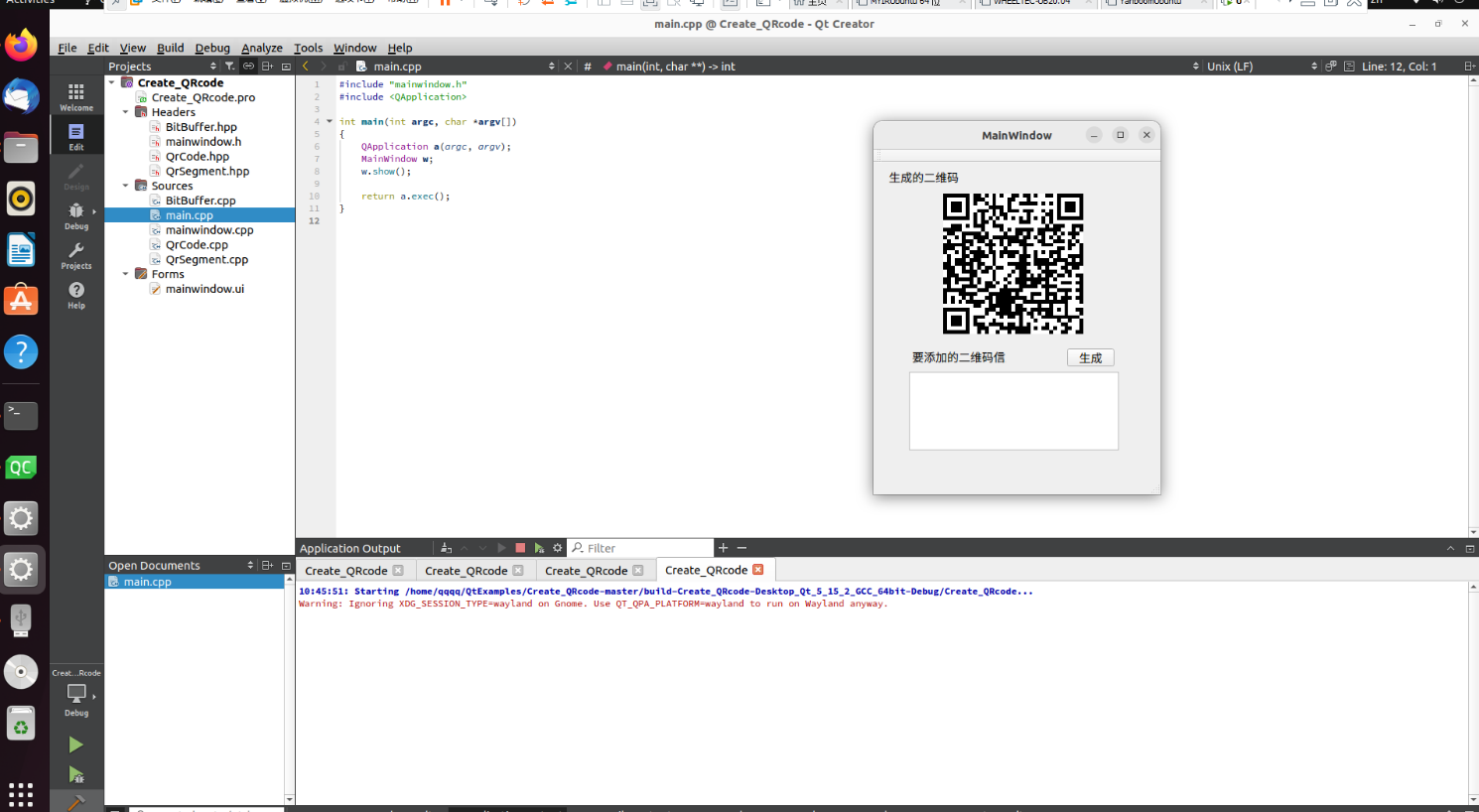Viewport: 1479px width, 812px height.
Task: Open Create_QRcode.pro in project tree
Action: [x=203, y=97]
